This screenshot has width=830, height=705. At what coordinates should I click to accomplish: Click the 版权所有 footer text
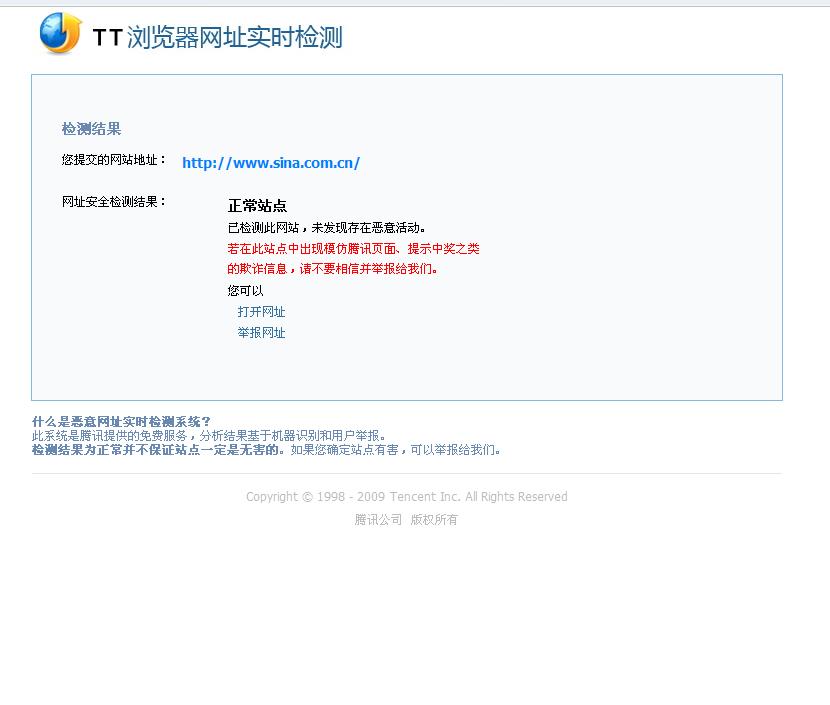(x=434, y=520)
